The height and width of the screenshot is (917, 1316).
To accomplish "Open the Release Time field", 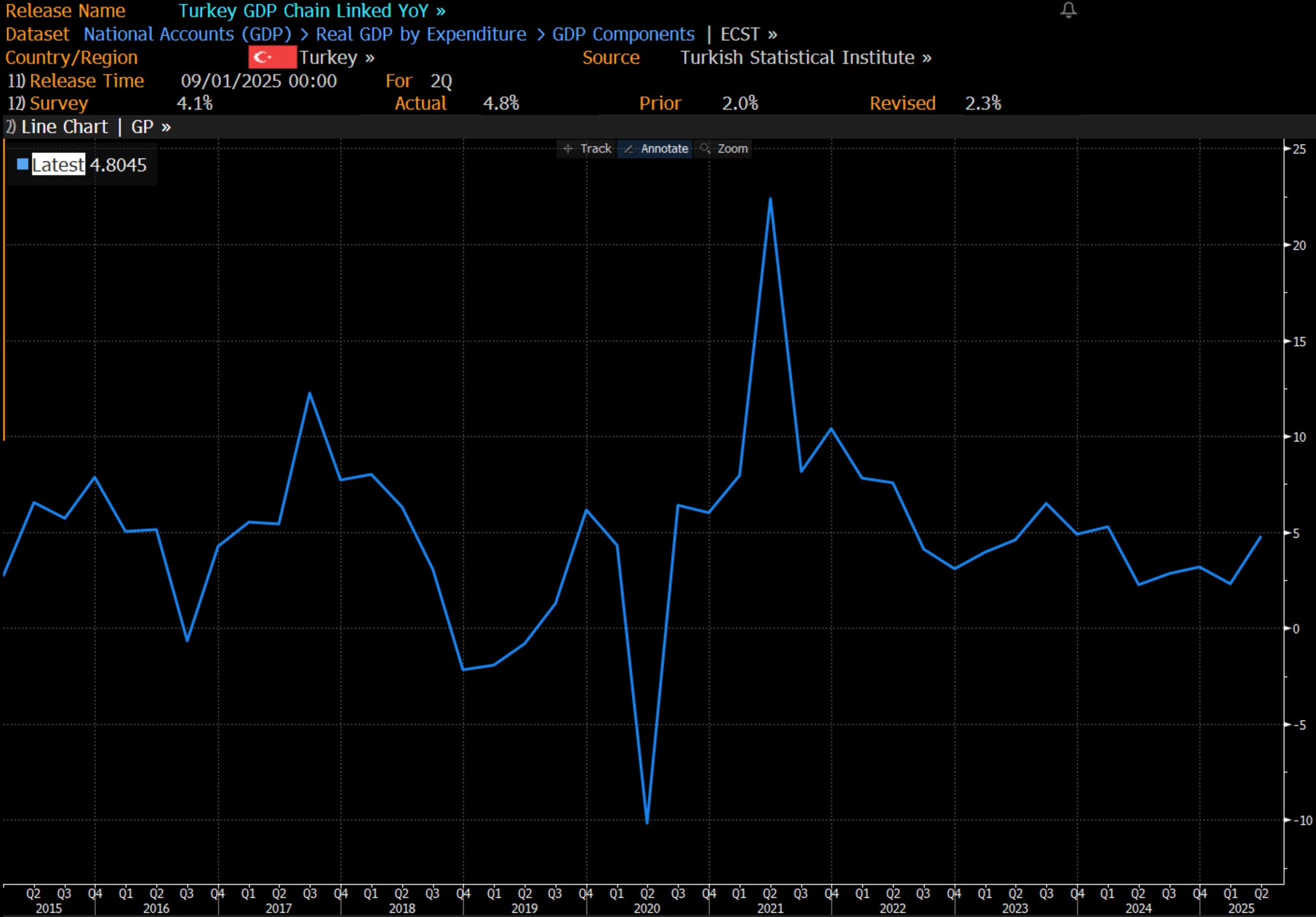I will tap(86, 81).
